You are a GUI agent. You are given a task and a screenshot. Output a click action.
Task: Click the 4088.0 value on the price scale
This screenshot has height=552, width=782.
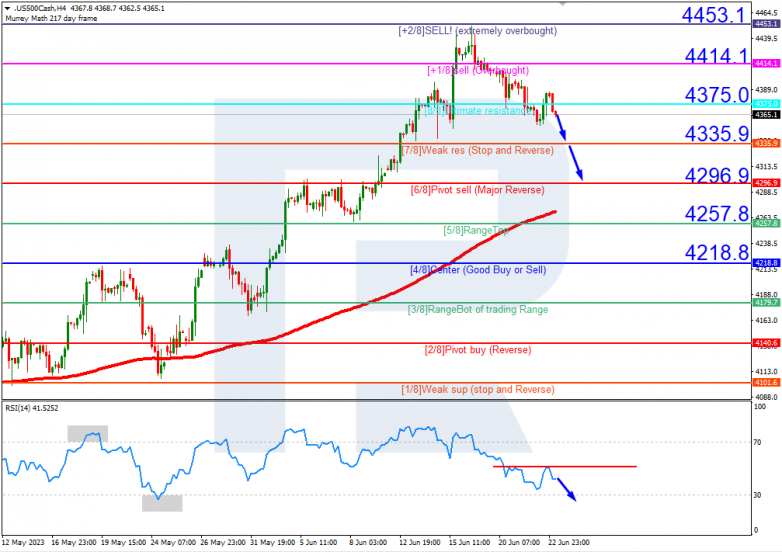767,397
